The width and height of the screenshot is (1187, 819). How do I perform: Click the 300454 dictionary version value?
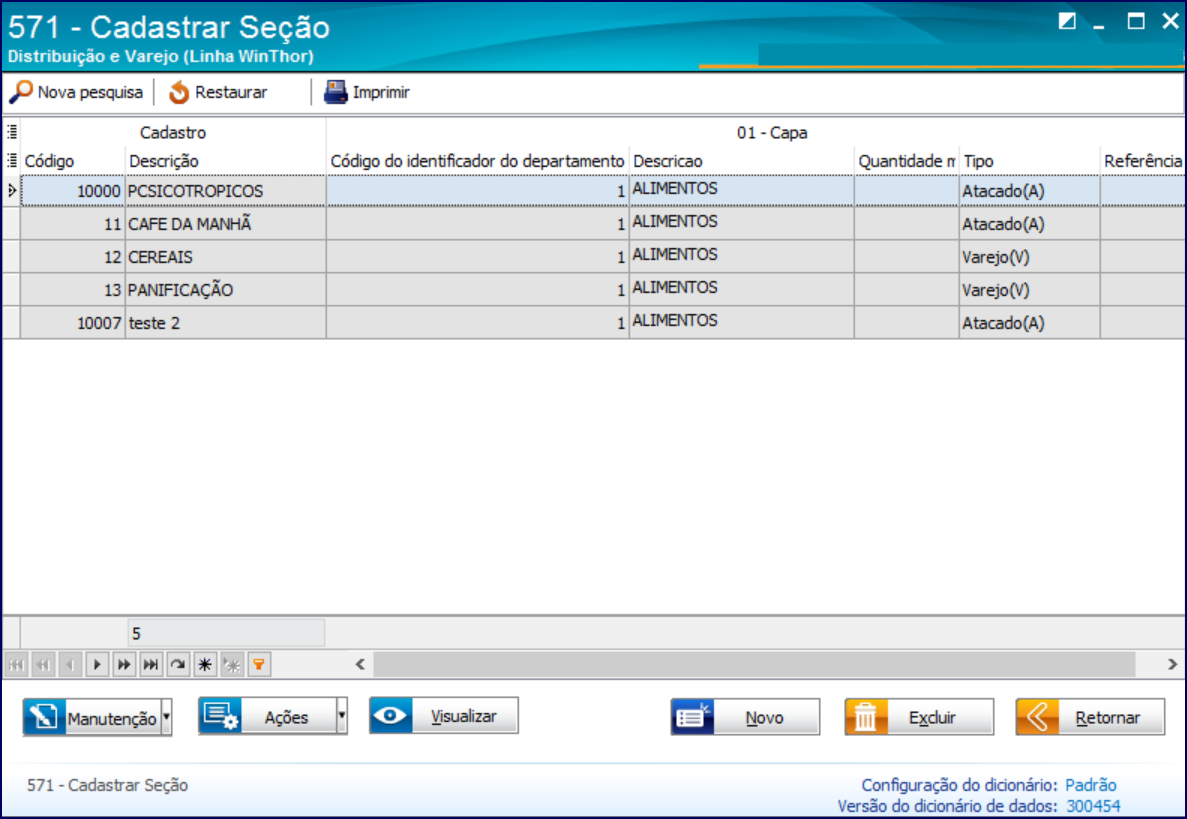point(1093,806)
